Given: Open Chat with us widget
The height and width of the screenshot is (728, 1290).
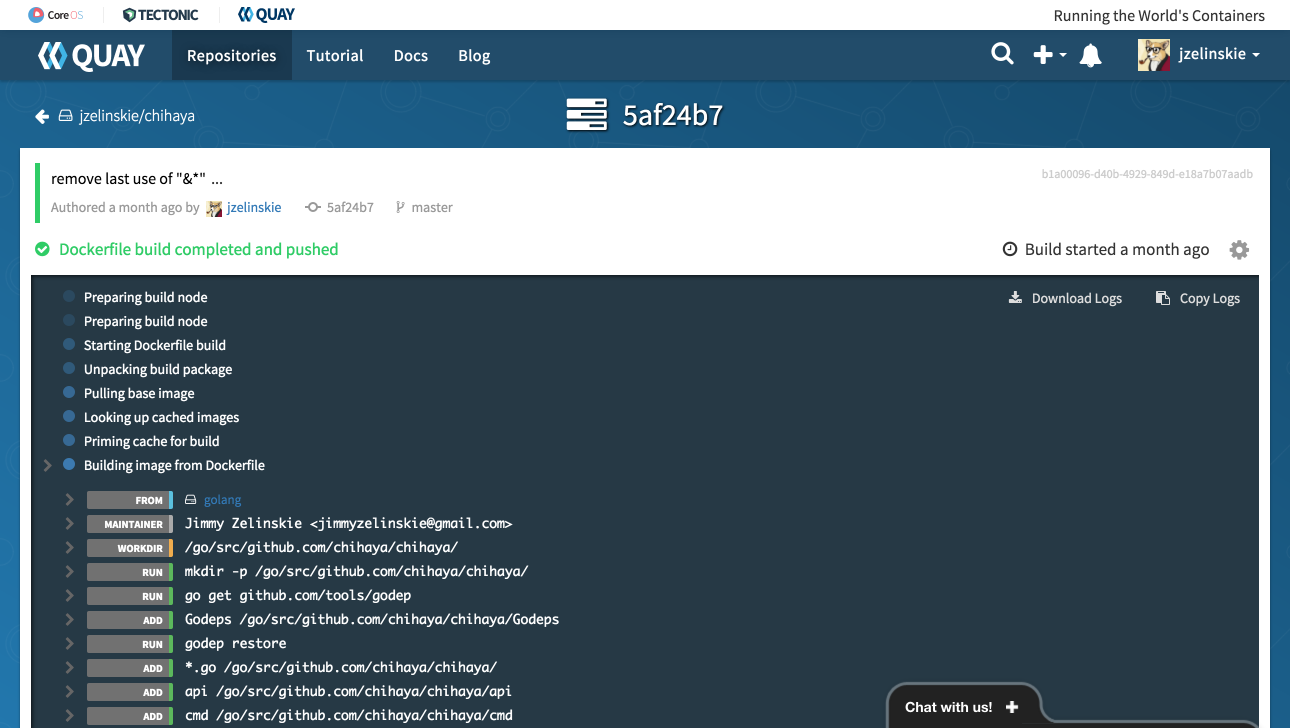Looking at the screenshot, I should [x=961, y=707].
